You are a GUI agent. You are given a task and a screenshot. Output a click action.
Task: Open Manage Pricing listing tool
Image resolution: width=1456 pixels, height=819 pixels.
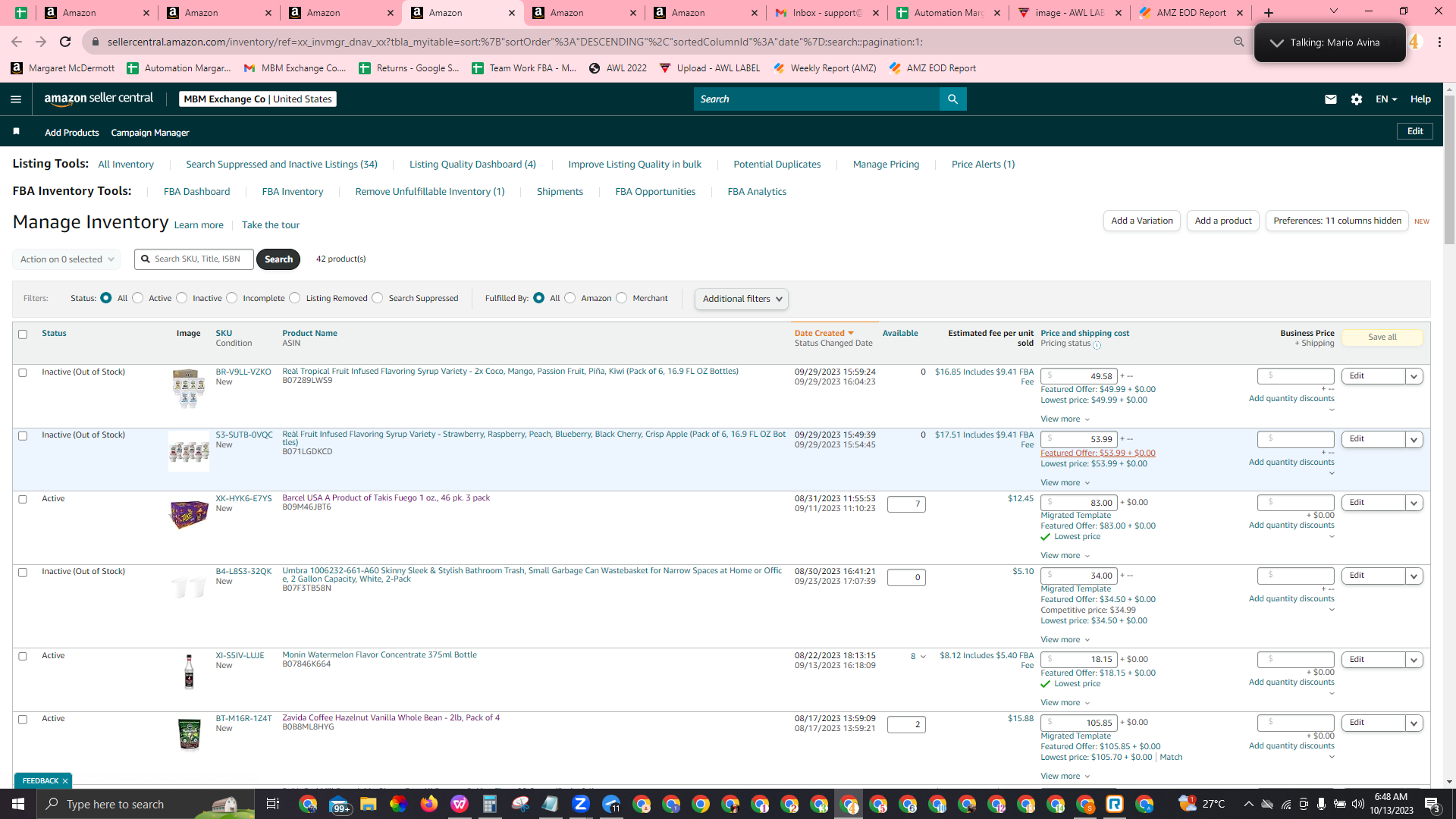(886, 165)
